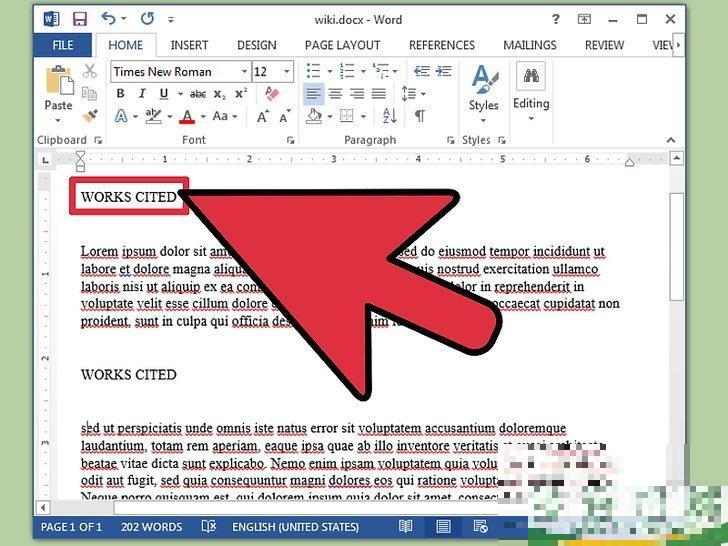Click the Redo repeat icon

pyautogui.click(x=147, y=19)
